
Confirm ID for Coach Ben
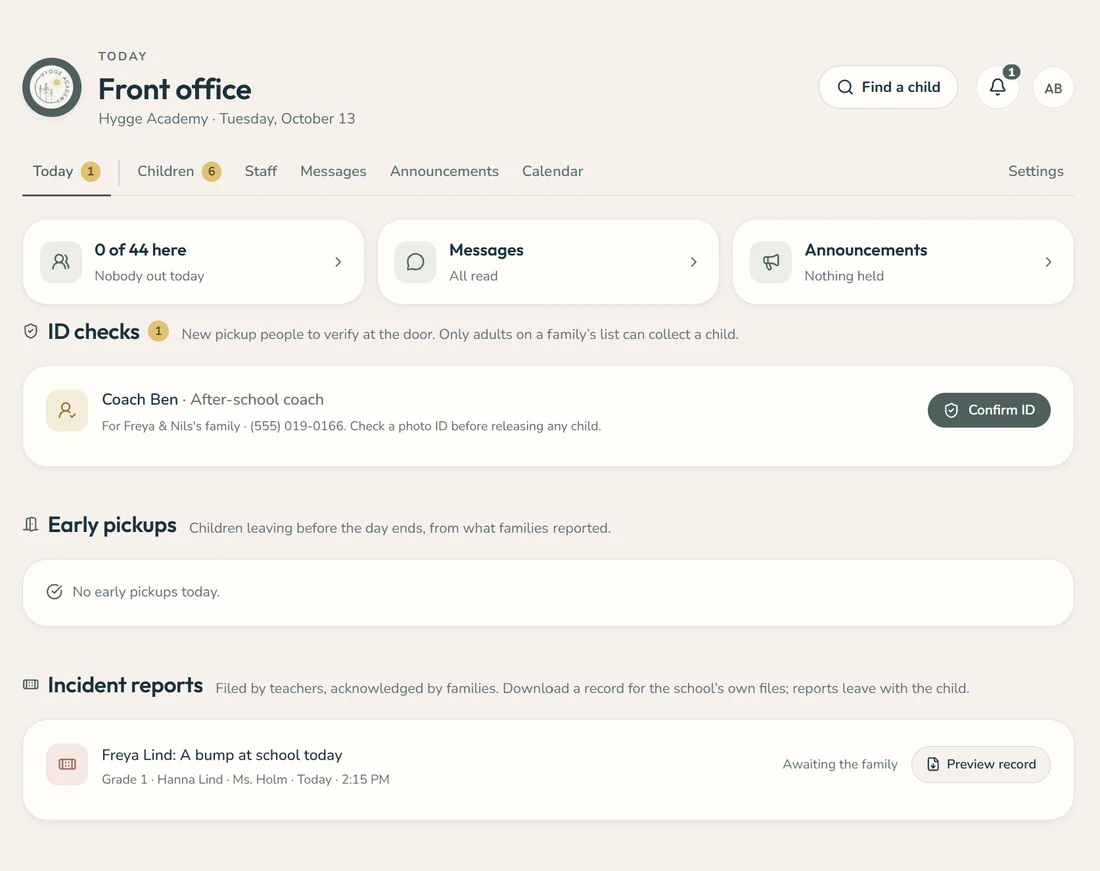coord(989,410)
